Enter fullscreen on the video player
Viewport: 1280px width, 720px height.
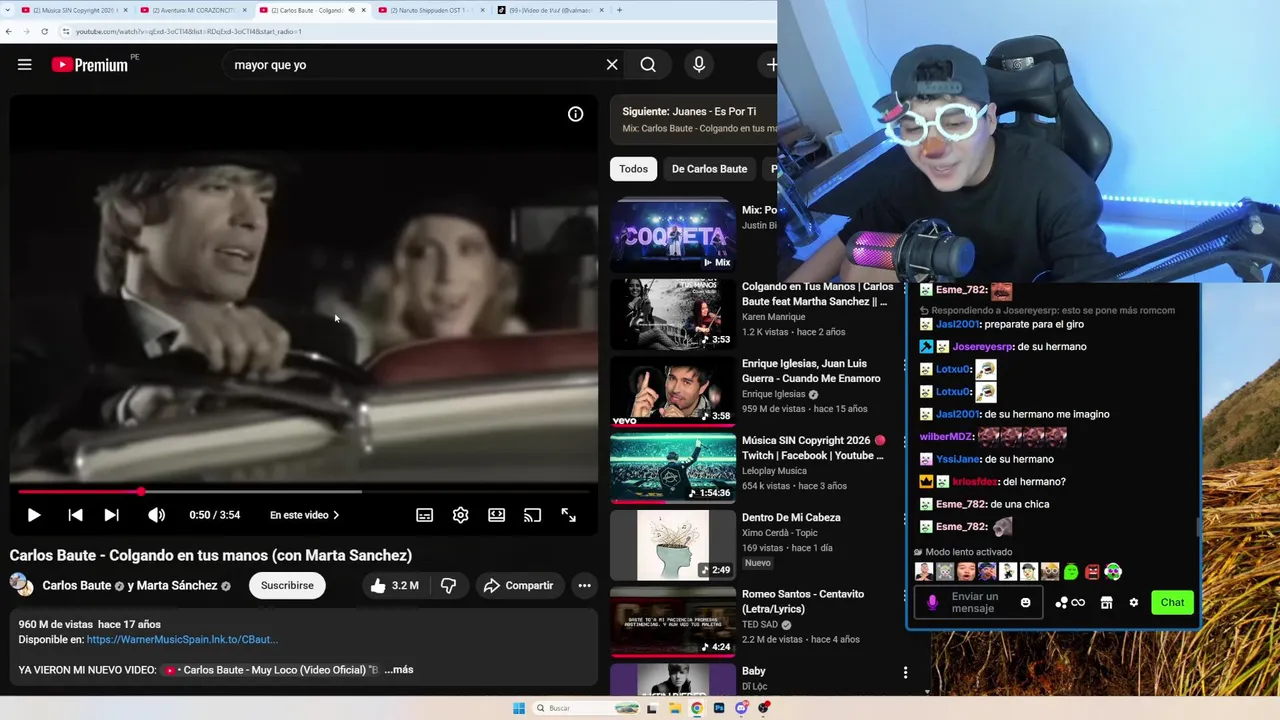coord(568,515)
